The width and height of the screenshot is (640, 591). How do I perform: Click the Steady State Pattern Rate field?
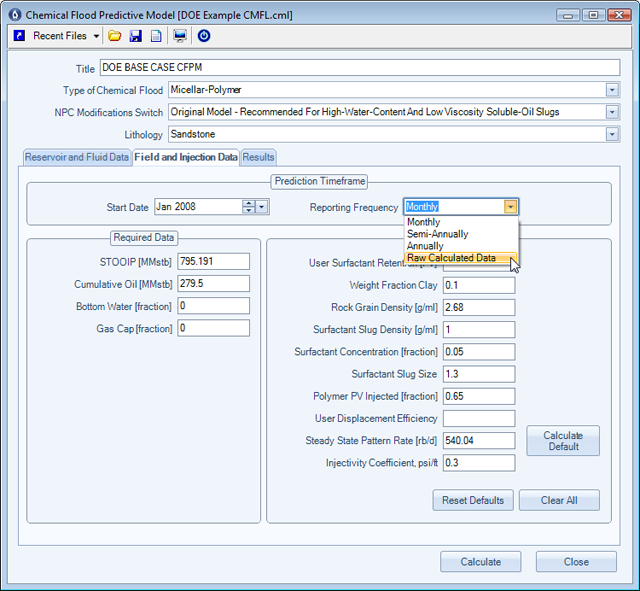click(479, 441)
